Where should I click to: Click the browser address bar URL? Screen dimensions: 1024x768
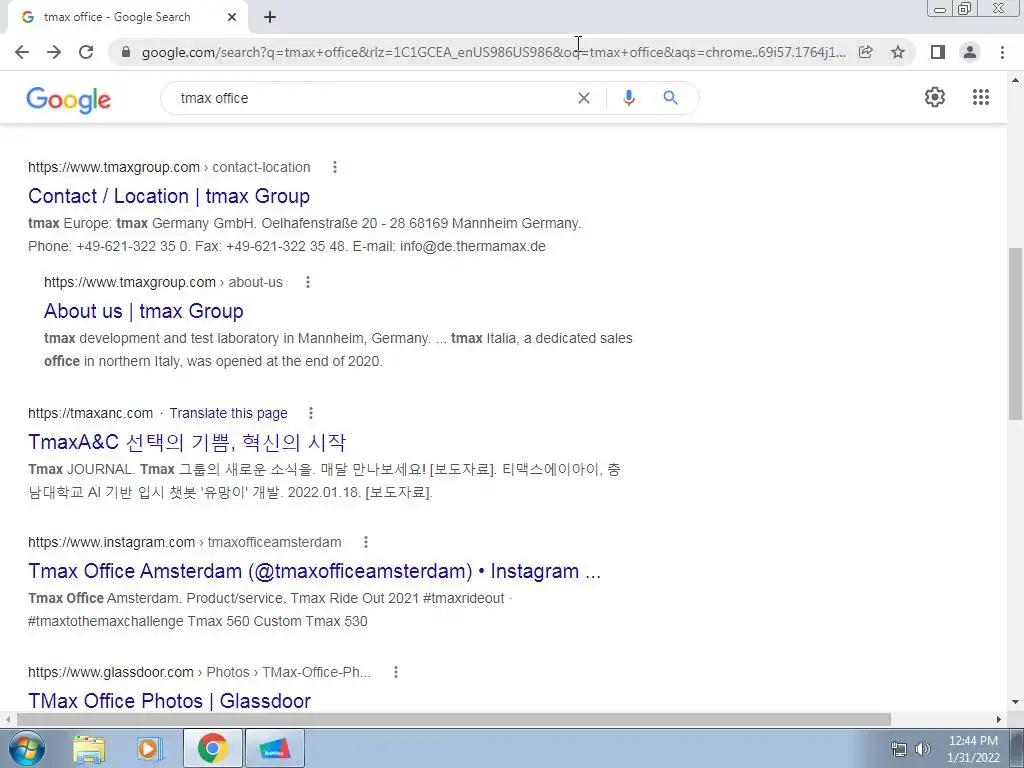coord(493,52)
